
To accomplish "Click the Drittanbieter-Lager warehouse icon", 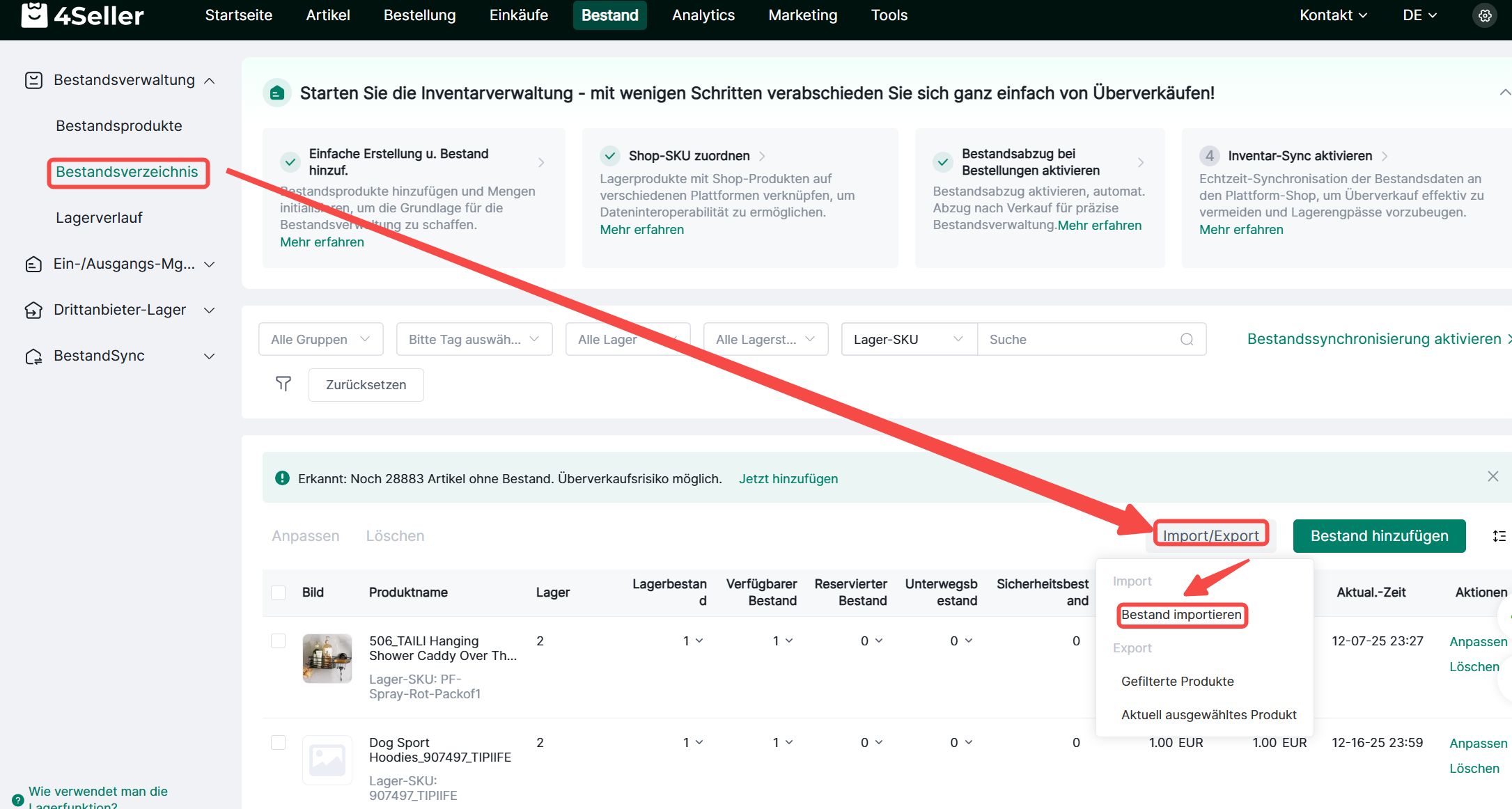I will 33,310.
